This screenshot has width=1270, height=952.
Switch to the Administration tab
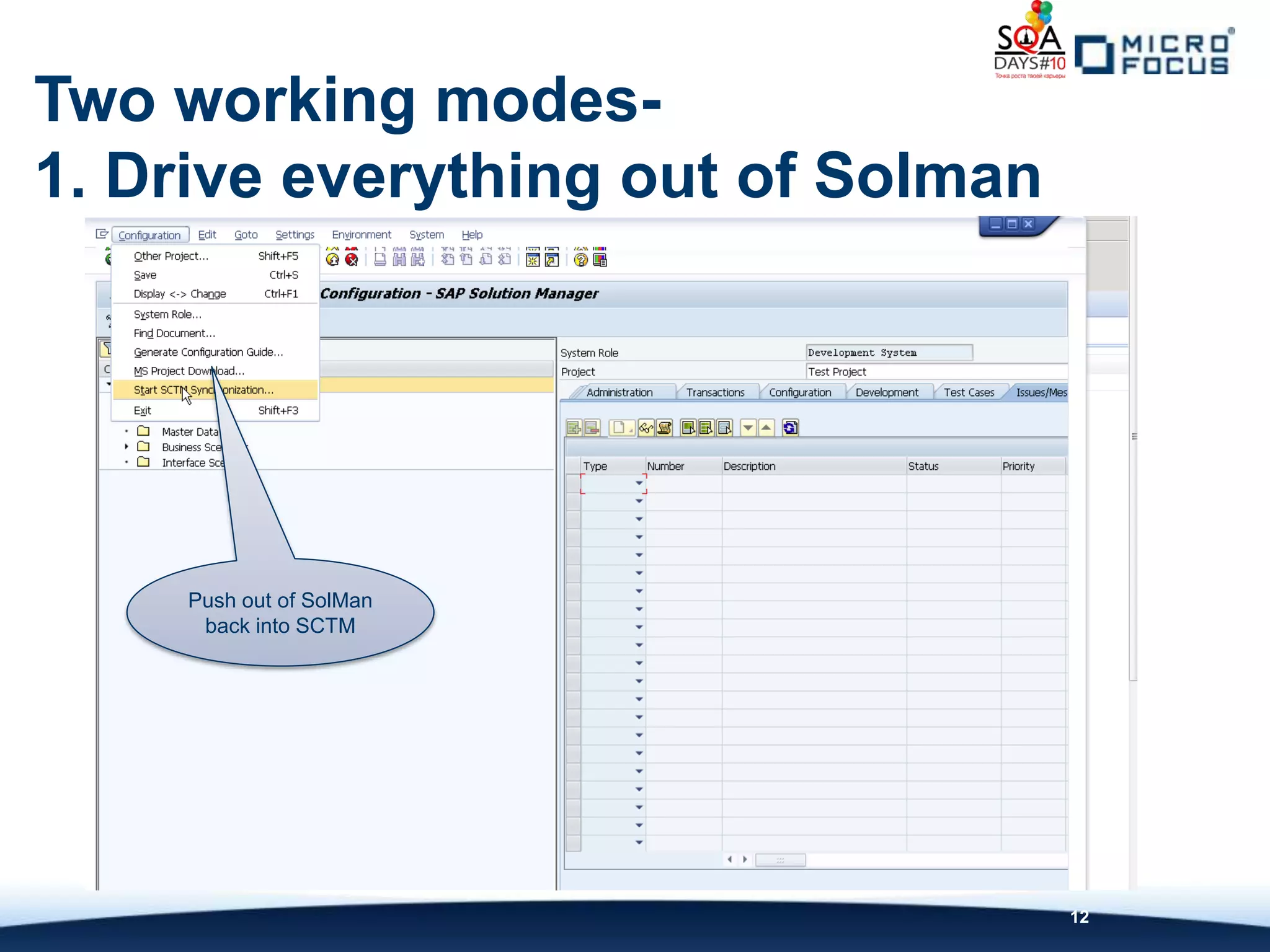619,392
